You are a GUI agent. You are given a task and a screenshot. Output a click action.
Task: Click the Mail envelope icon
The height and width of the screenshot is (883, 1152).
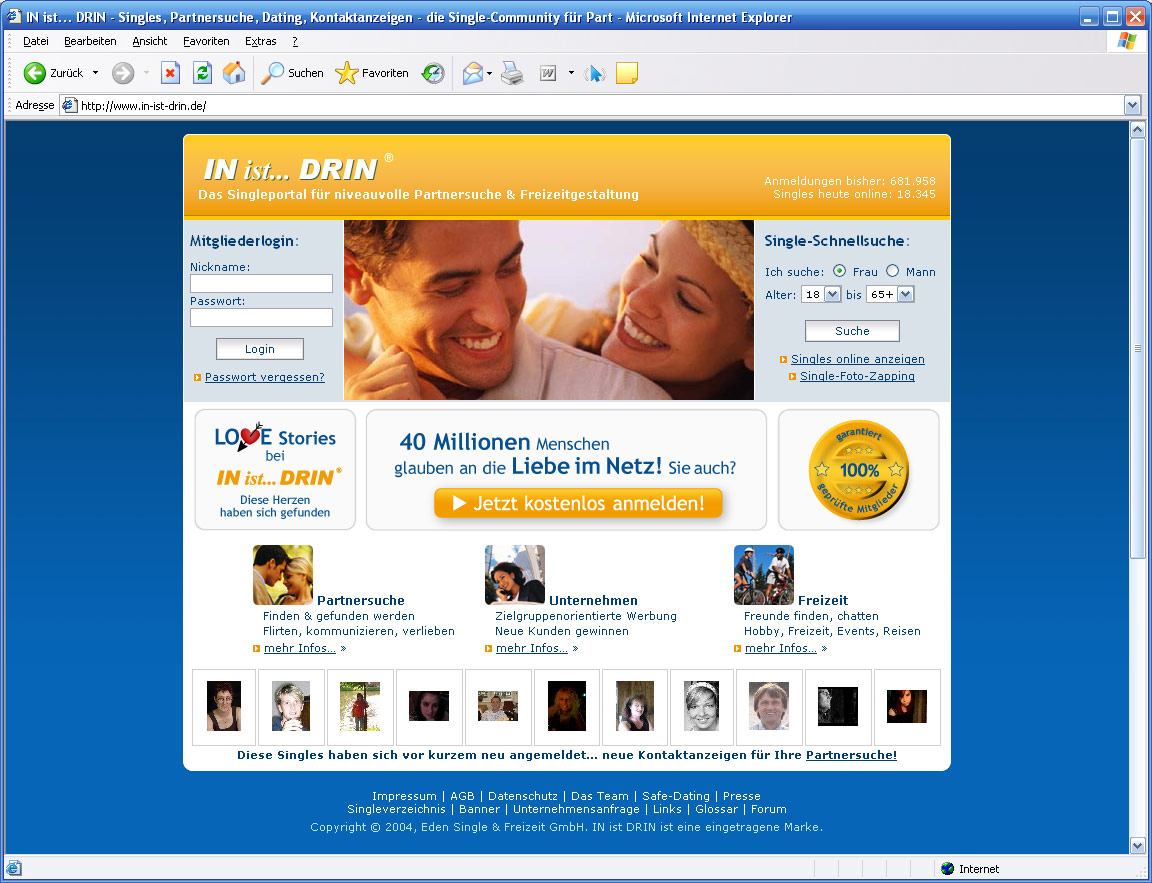click(x=472, y=73)
